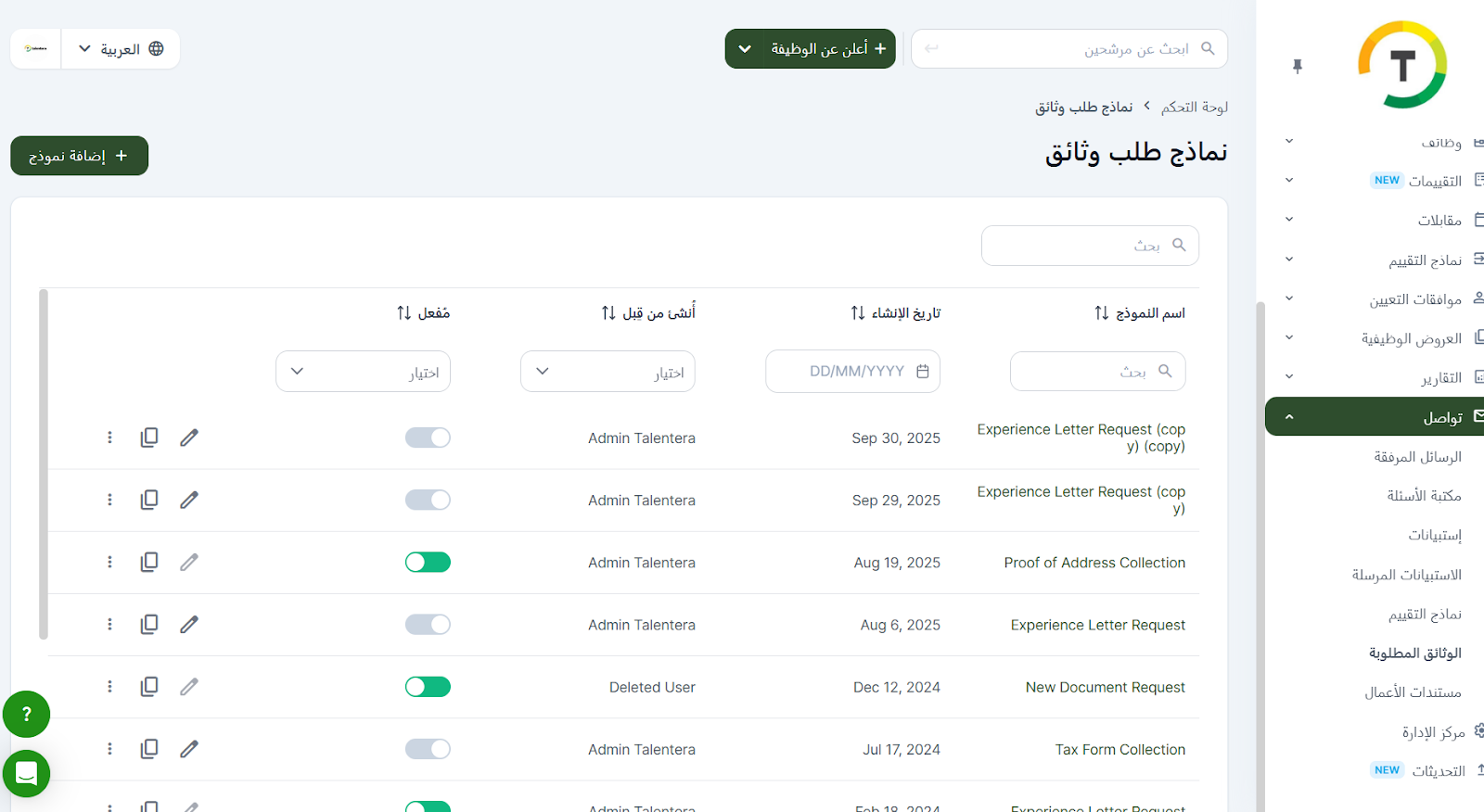Open the العربية language dropdown
Screen dimensions: 1484x812
tap(121, 49)
